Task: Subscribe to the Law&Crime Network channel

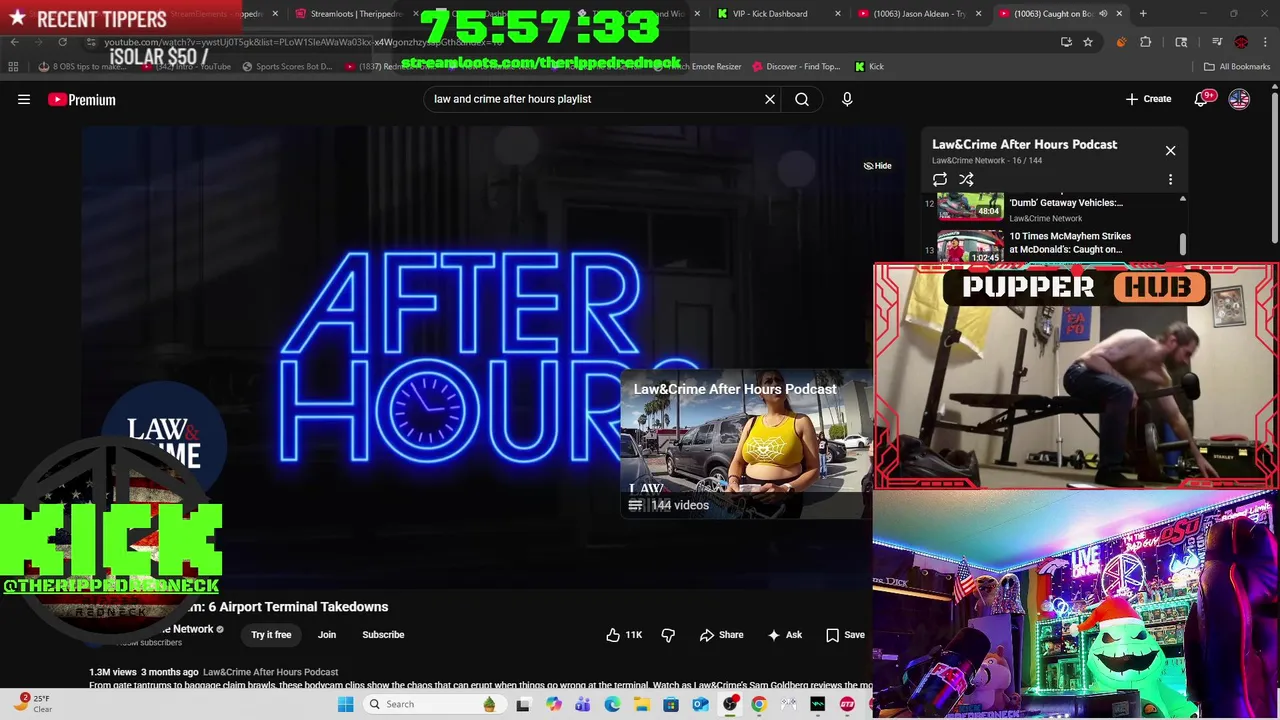Action: 383,635
